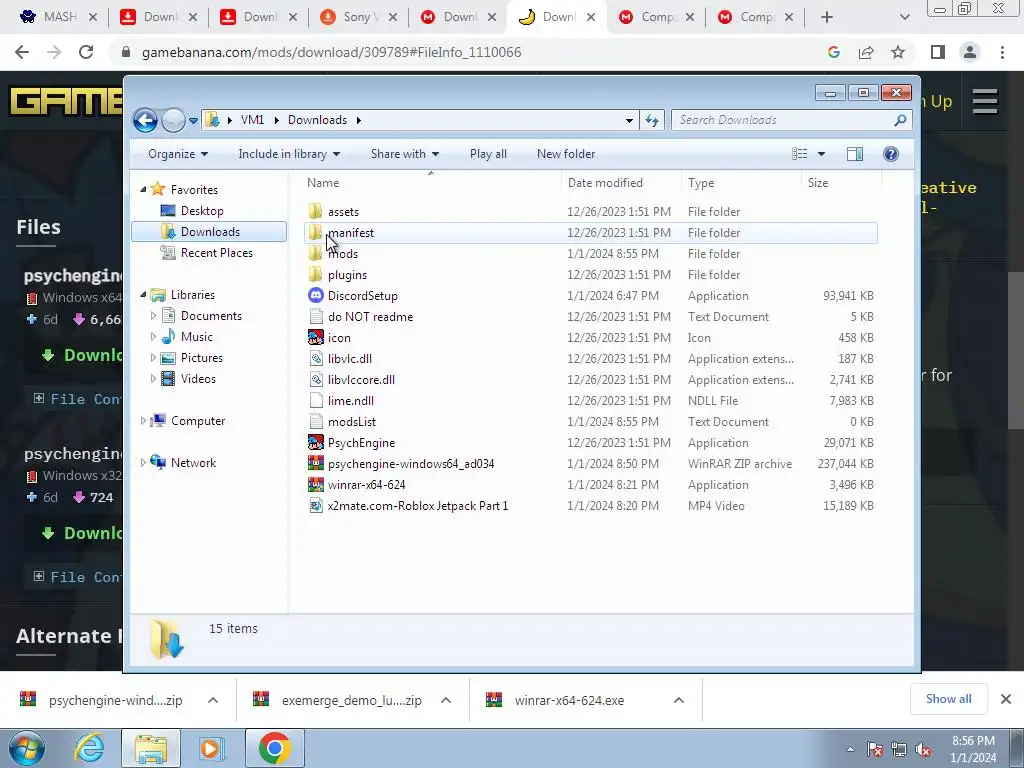
Task: Select the Music library icon
Action: (x=168, y=337)
